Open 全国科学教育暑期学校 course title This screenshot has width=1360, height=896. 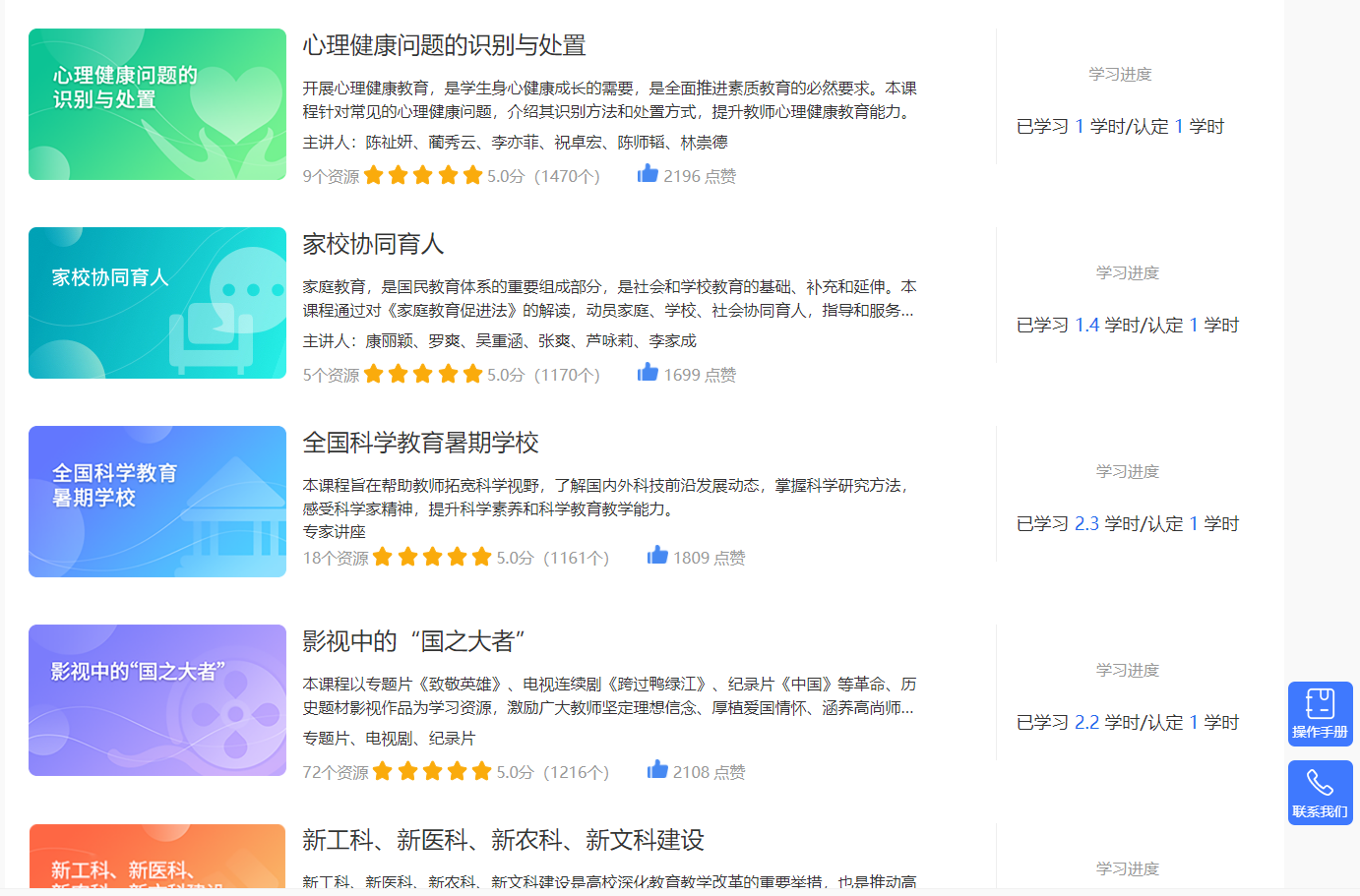pos(420,443)
